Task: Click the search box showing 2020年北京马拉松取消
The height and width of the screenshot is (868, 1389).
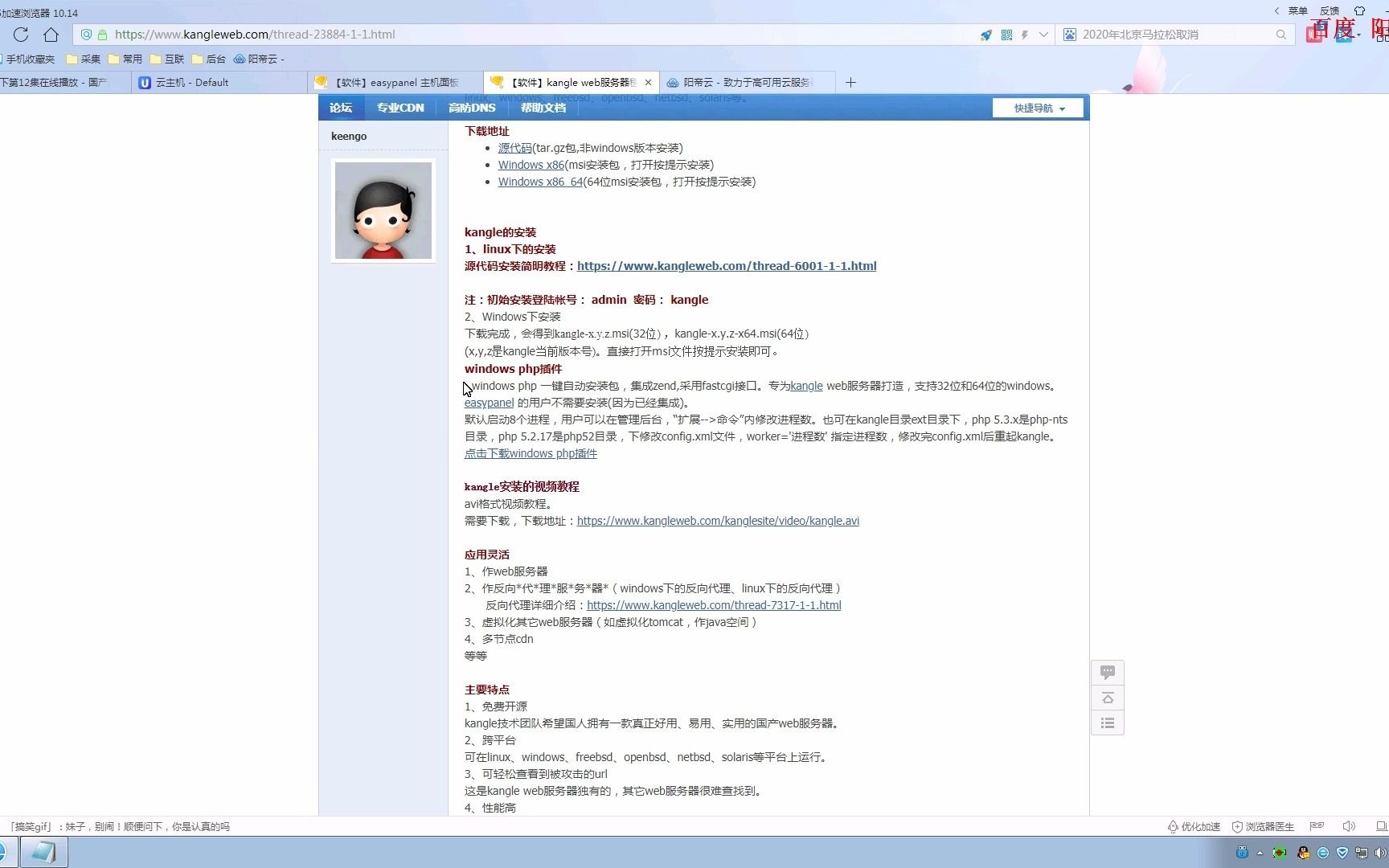Action: pyautogui.click(x=1174, y=35)
